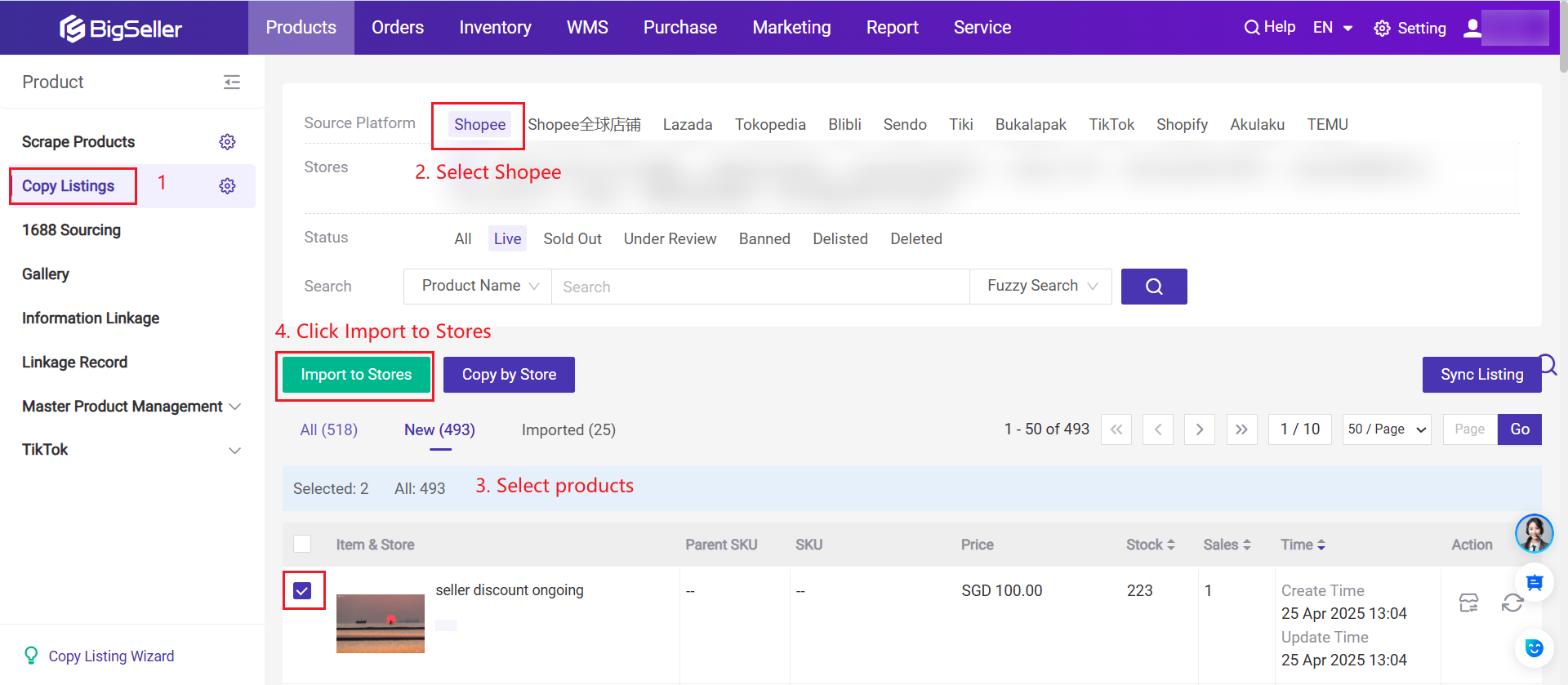
Task: Open Scrape Products settings gear
Action: point(227,142)
